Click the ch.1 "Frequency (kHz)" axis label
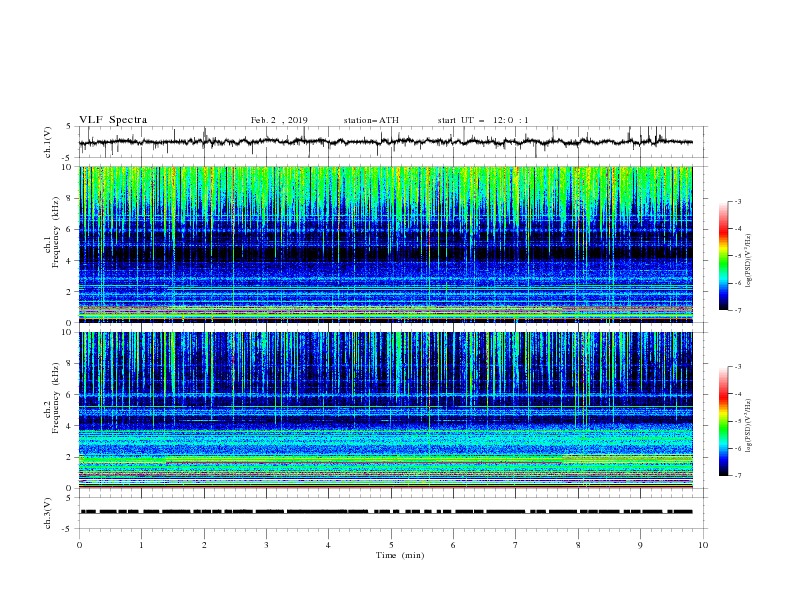The image size is (792, 612). point(56,233)
